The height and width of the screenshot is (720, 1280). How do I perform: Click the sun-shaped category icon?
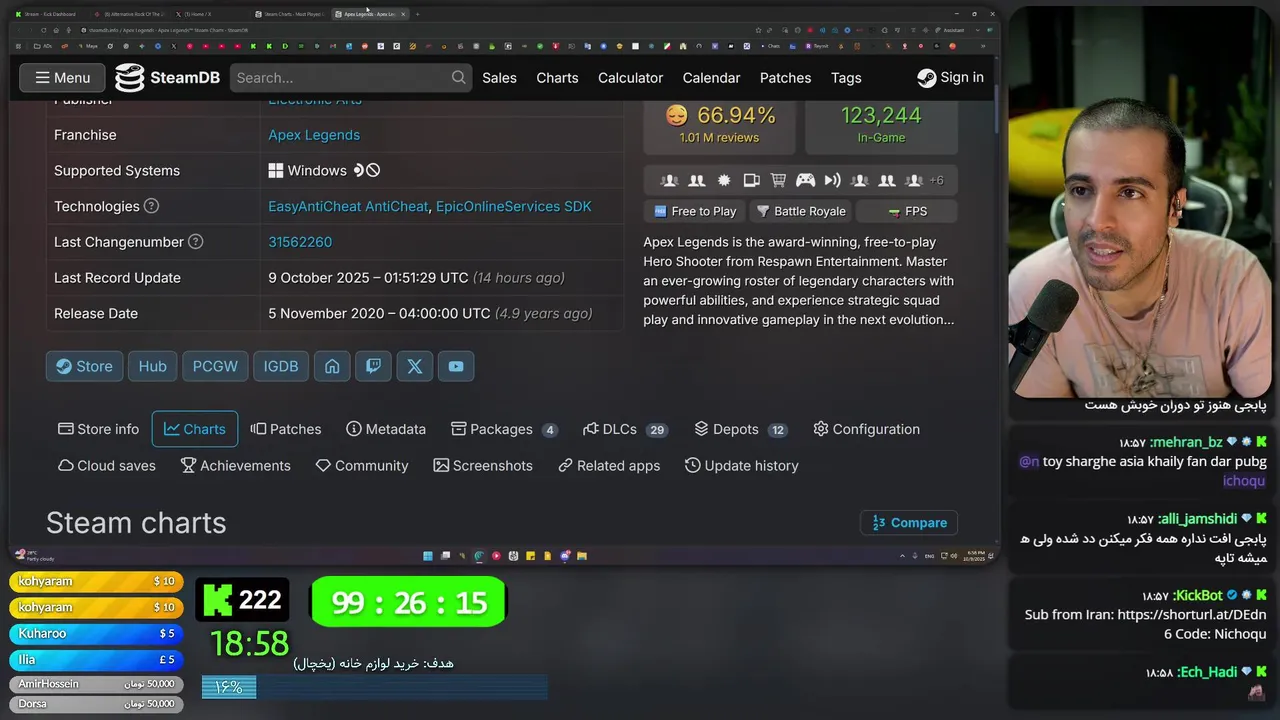click(x=724, y=180)
